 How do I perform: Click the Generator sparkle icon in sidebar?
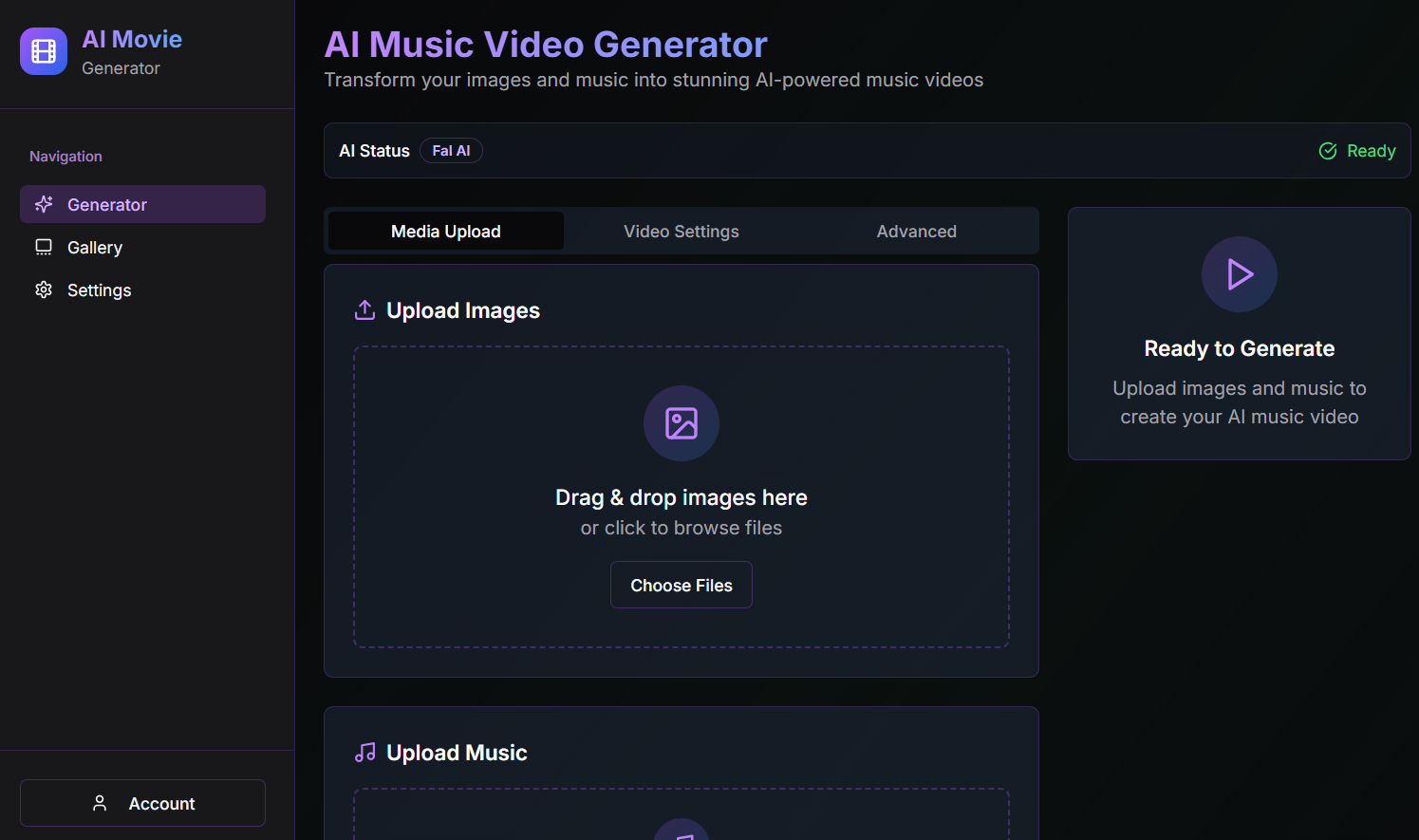44,204
